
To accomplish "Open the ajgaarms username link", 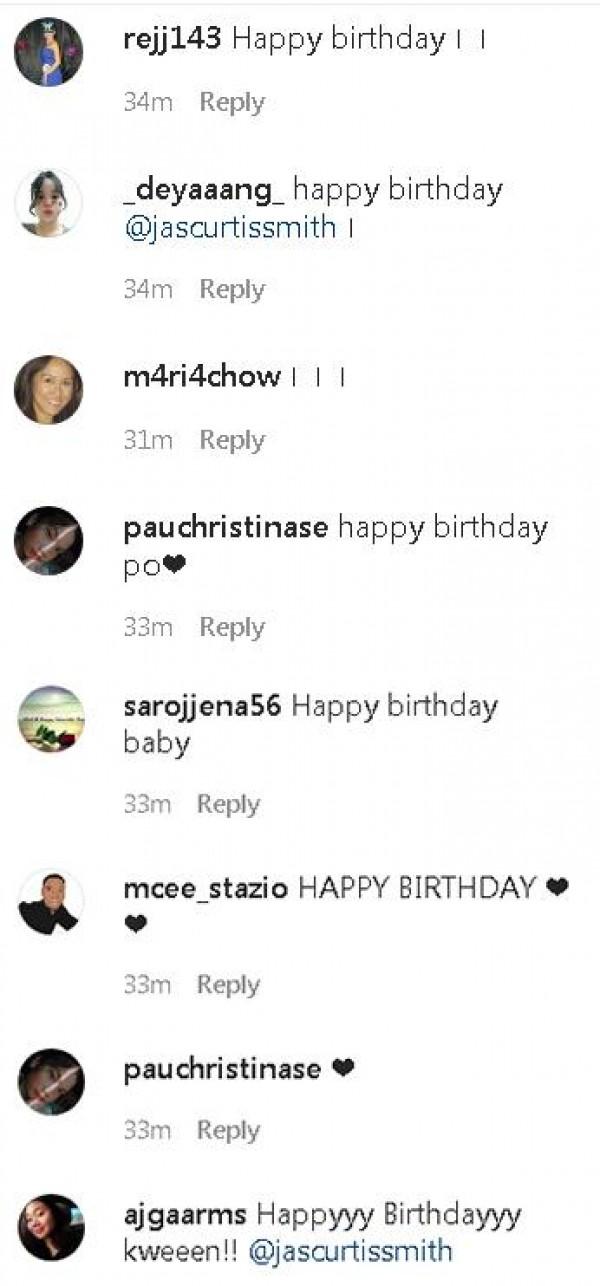I will [x=186, y=1216].
